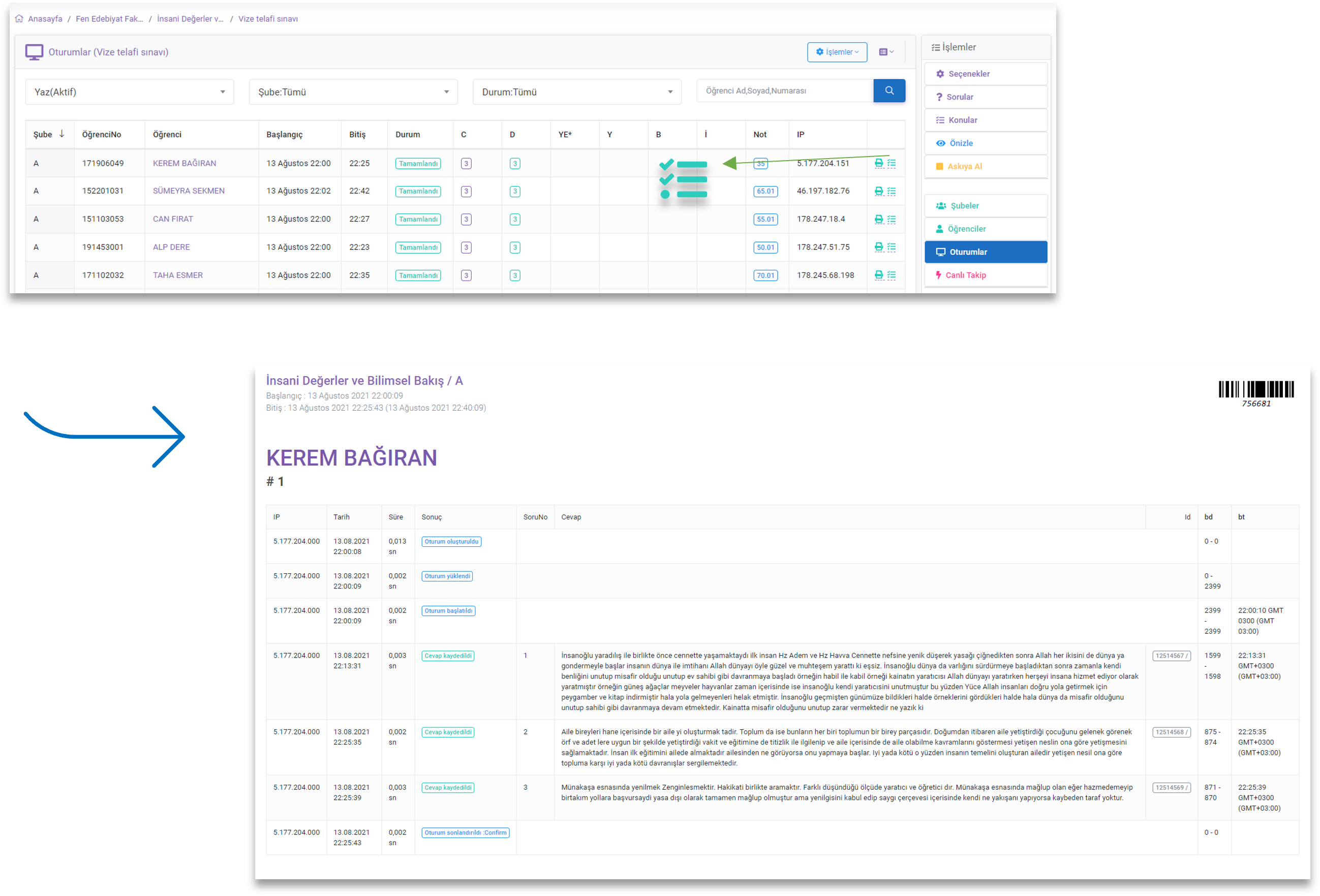
Task: Click the home icon in breadcrumb
Action: 19,19
